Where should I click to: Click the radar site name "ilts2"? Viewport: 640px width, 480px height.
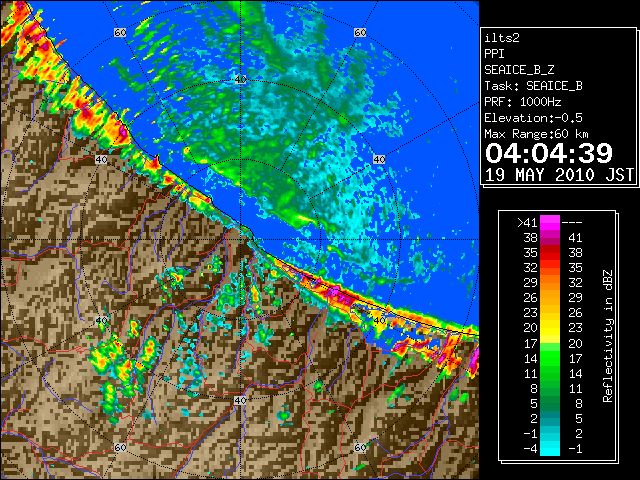point(502,38)
